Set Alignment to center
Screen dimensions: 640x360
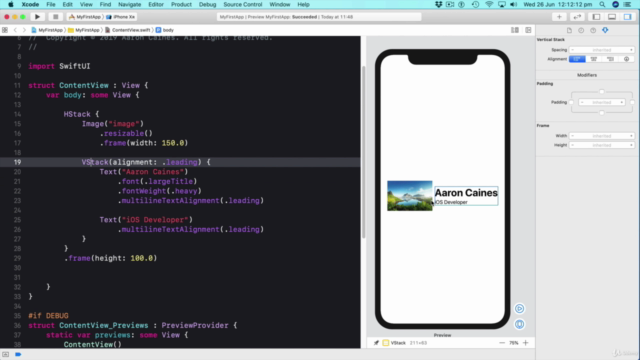[594, 59]
